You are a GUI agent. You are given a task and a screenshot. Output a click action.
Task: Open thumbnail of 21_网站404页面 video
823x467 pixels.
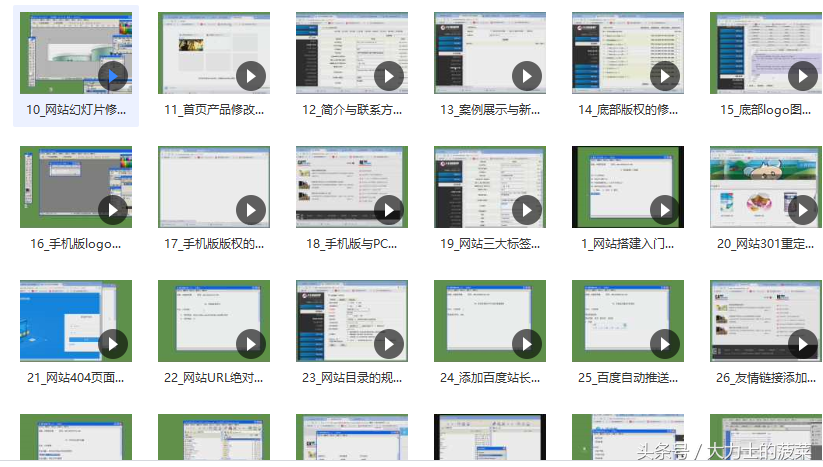tap(76, 321)
